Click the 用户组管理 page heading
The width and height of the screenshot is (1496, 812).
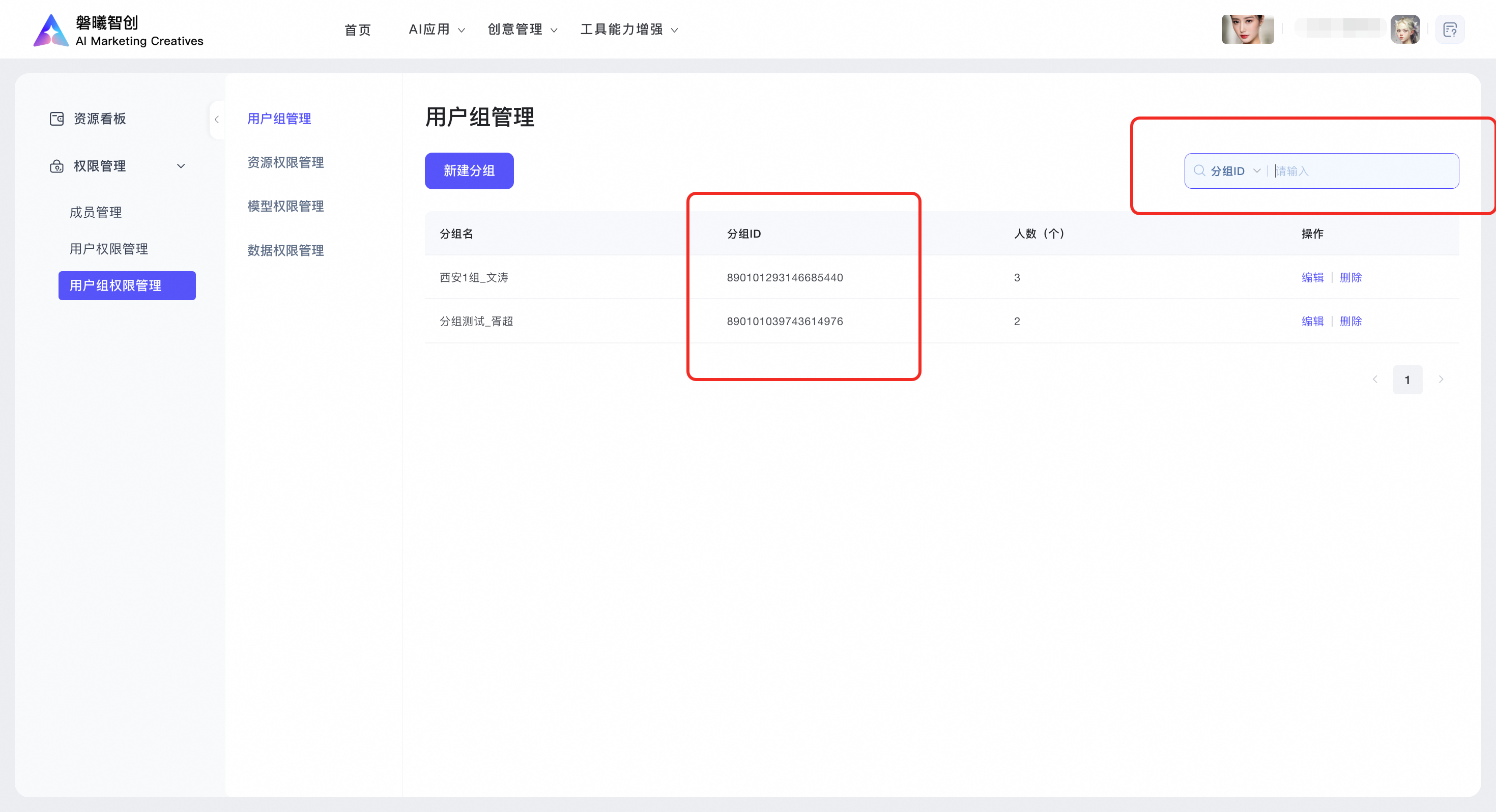[480, 117]
